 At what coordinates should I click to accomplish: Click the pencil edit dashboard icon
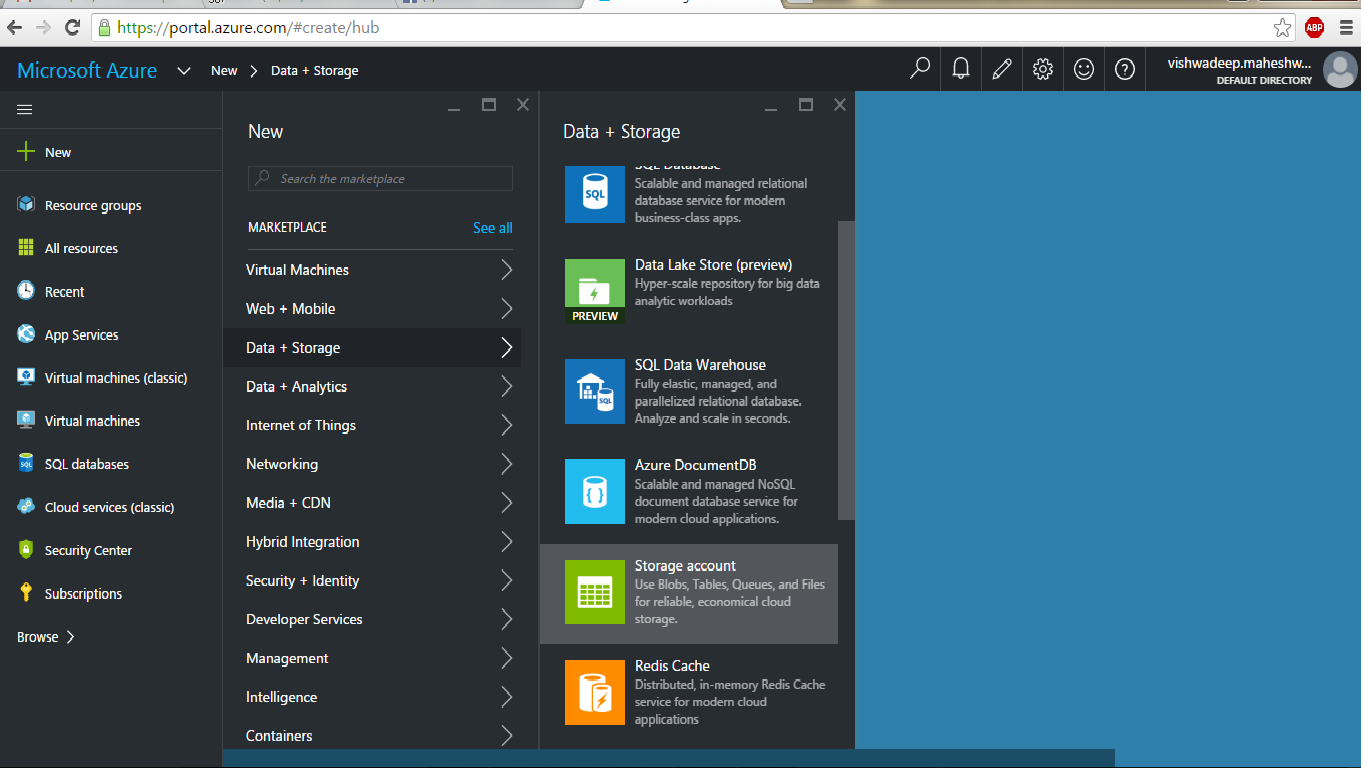tap(1002, 69)
